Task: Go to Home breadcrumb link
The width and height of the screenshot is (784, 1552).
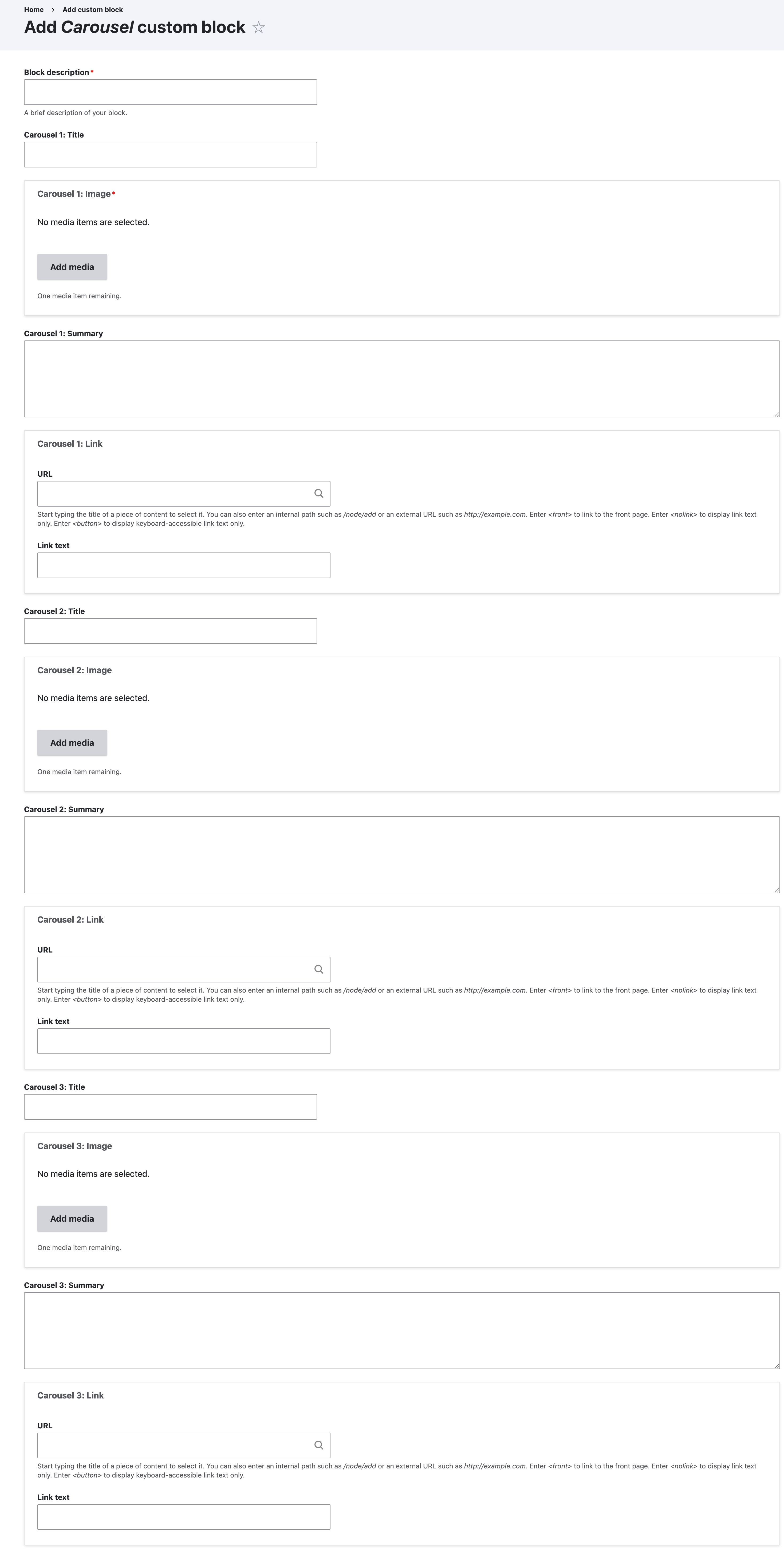Action: [34, 10]
